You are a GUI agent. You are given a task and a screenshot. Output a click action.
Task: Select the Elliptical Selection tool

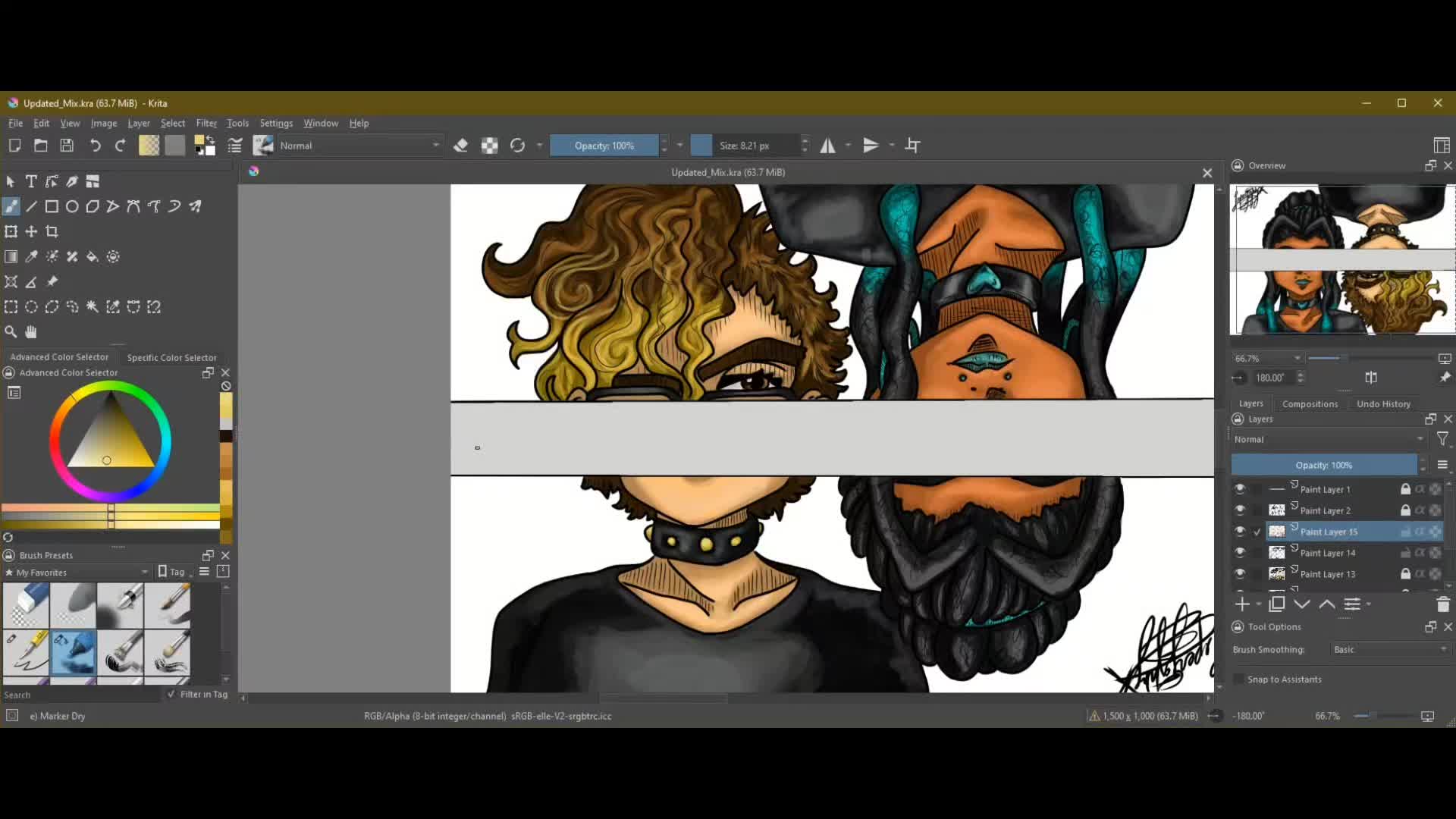[x=31, y=307]
